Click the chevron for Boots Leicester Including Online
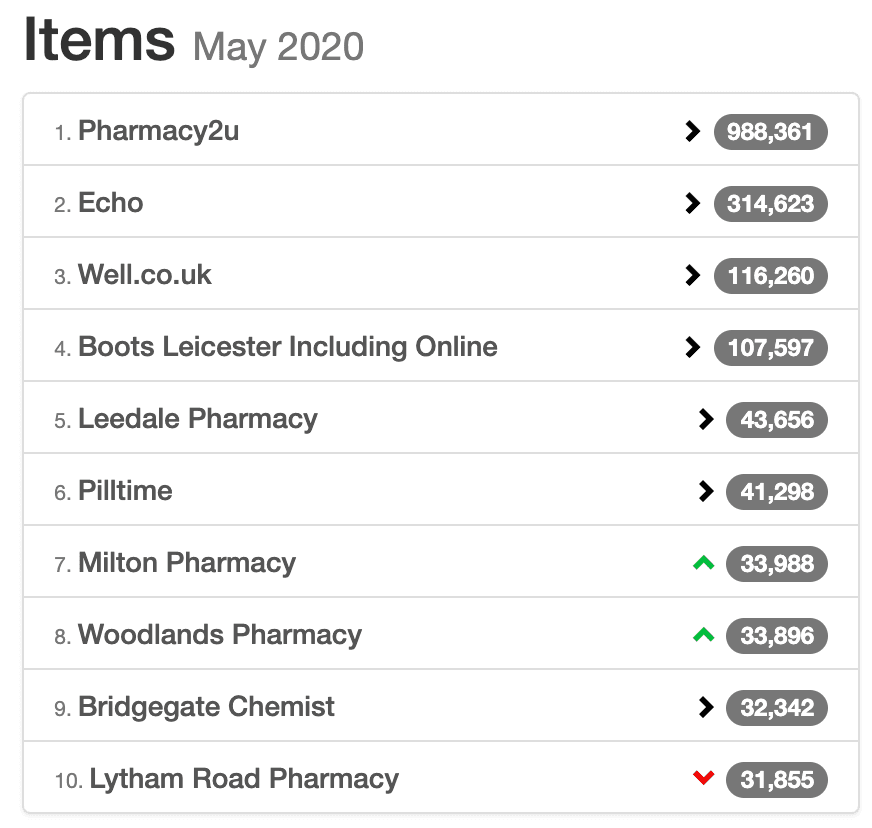This screenshot has height=828, width=872. coord(692,348)
